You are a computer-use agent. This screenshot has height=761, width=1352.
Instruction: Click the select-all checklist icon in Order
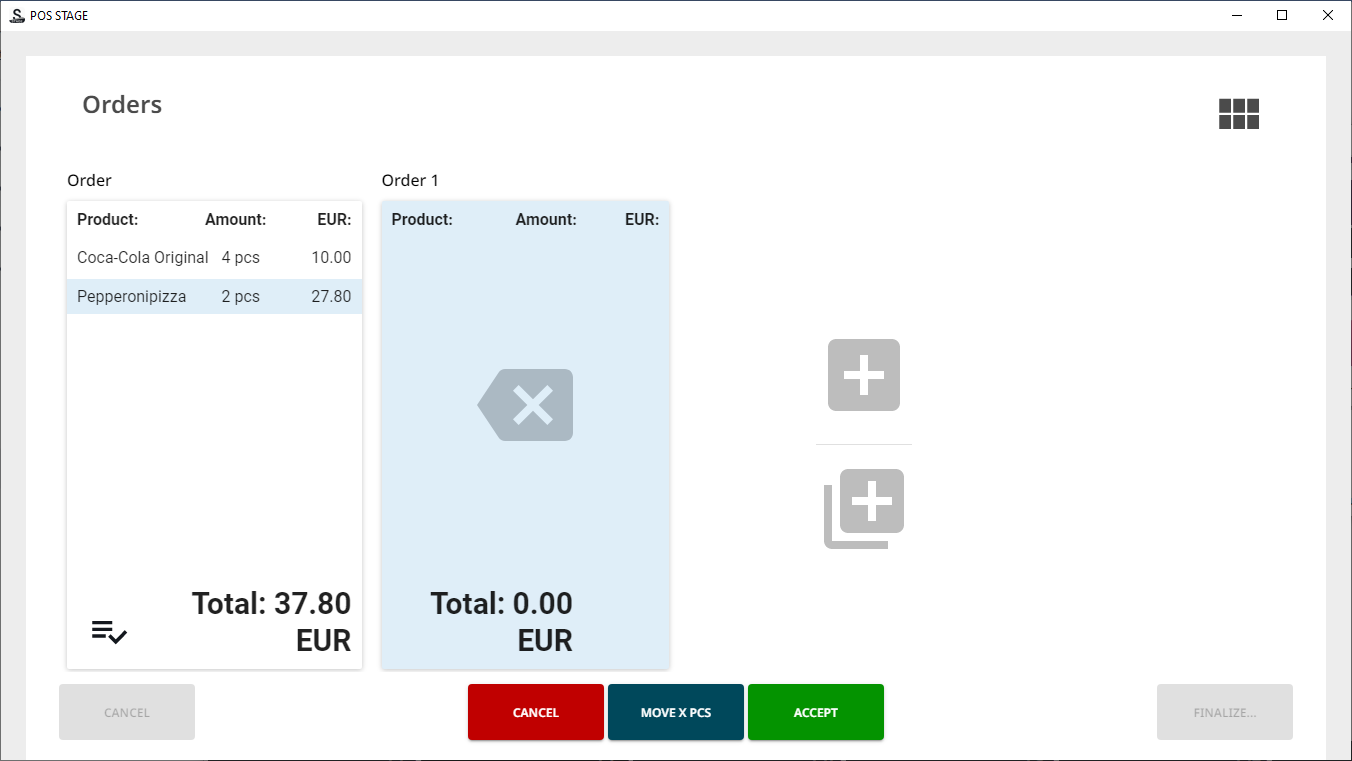109,632
